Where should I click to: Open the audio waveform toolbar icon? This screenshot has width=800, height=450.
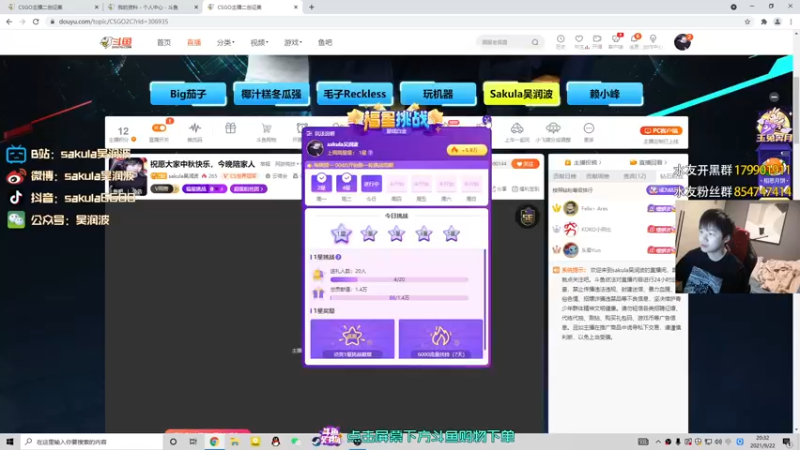(194, 128)
